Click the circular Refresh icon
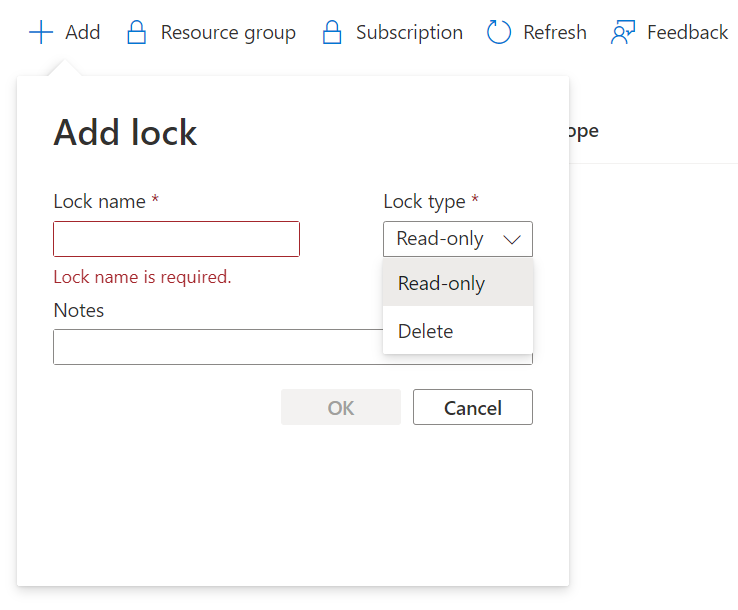The width and height of the screenshot is (738, 610). pos(498,32)
